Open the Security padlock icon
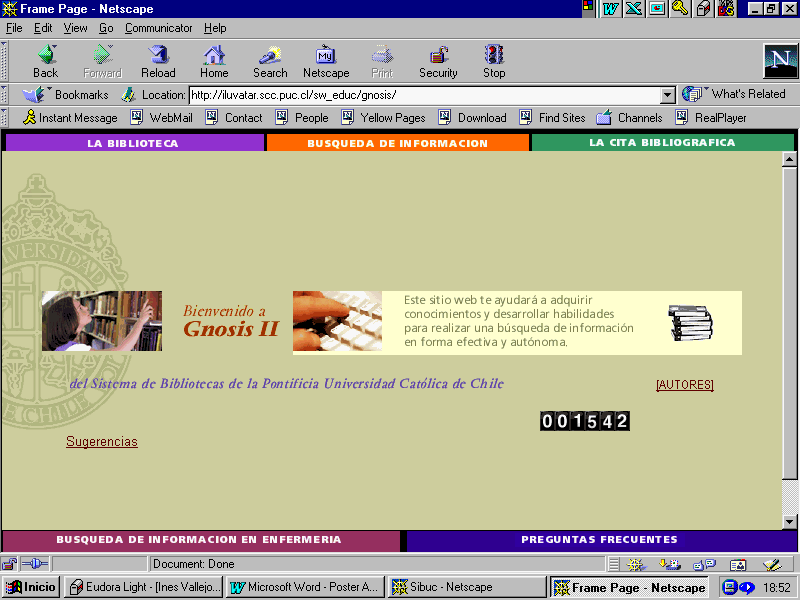800x600 pixels. 438,56
